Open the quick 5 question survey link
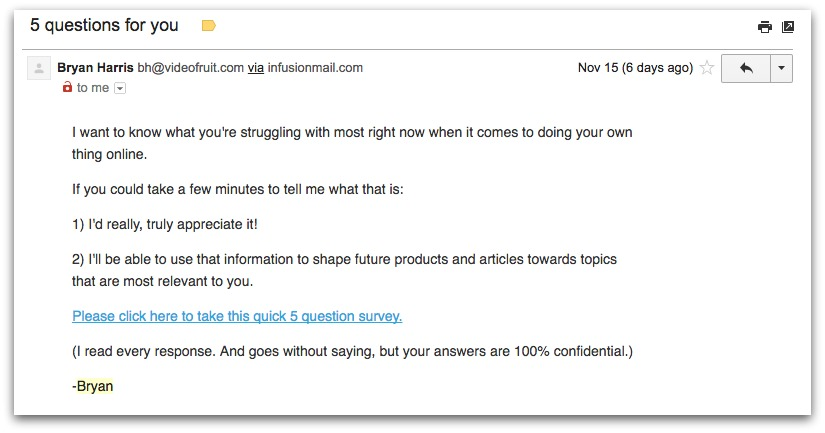Viewport: 825px width, 433px height. pyautogui.click(x=237, y=316)
